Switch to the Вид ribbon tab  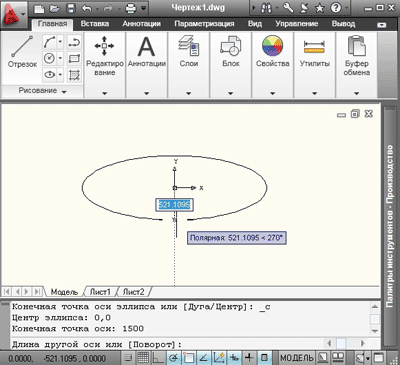pos(255,24)
